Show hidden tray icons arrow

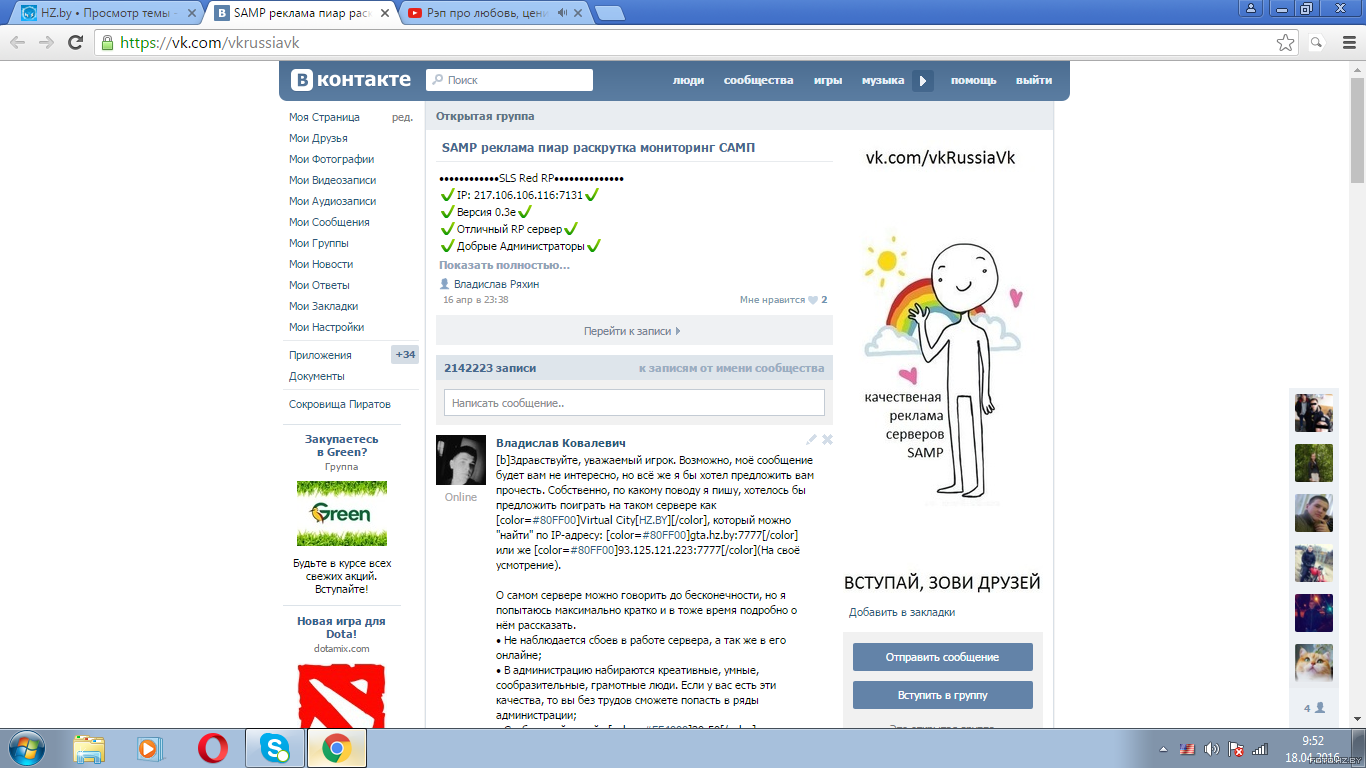[1164, 749]
